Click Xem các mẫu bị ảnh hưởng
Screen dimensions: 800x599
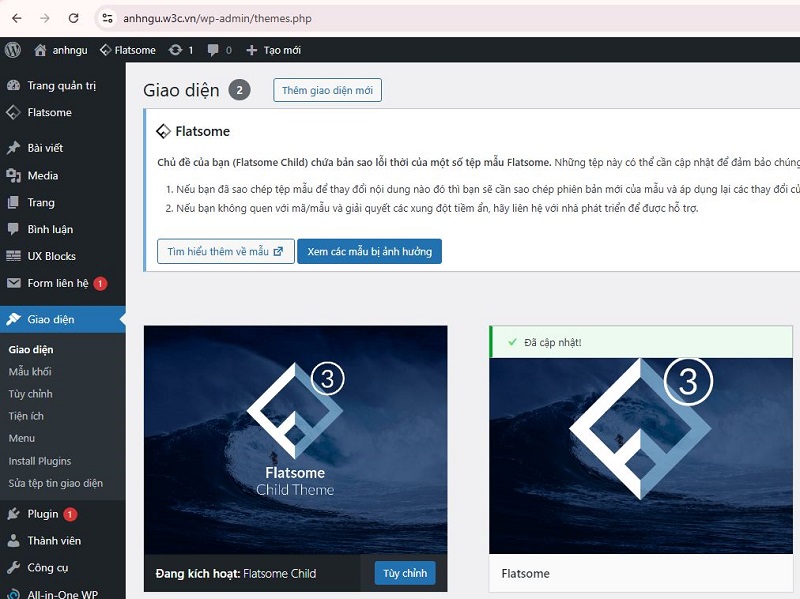click(369, 252)
